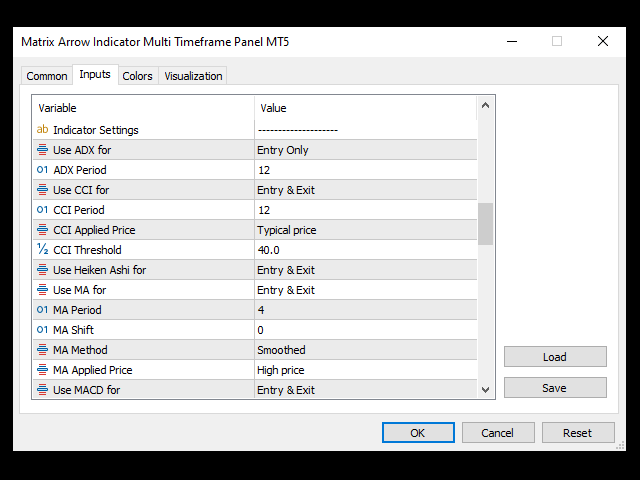640x480 pixels.
Task: Click the scrollbar up arrow
Action: [485, 105]
